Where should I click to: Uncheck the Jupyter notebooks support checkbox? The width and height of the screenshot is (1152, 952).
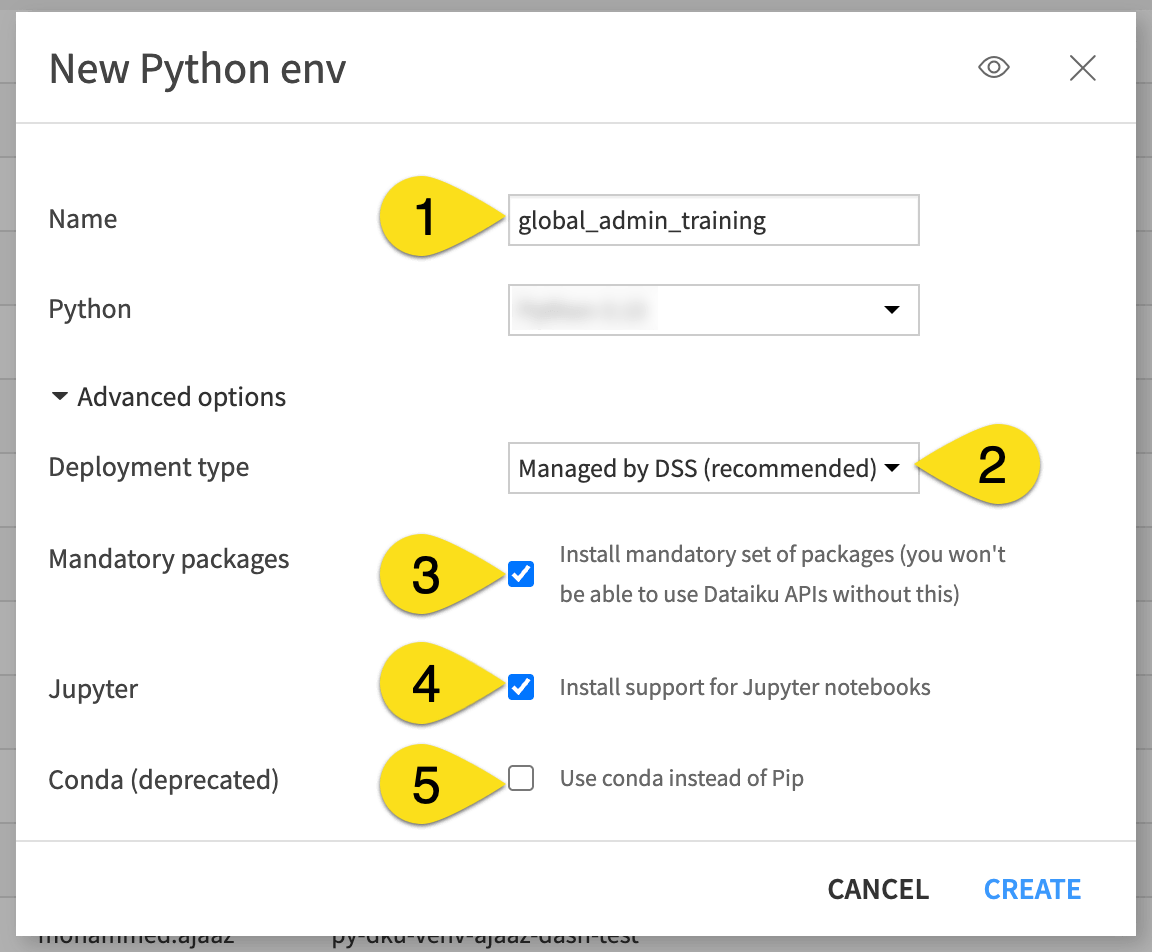pyautogui.click(x=521, y=687)
